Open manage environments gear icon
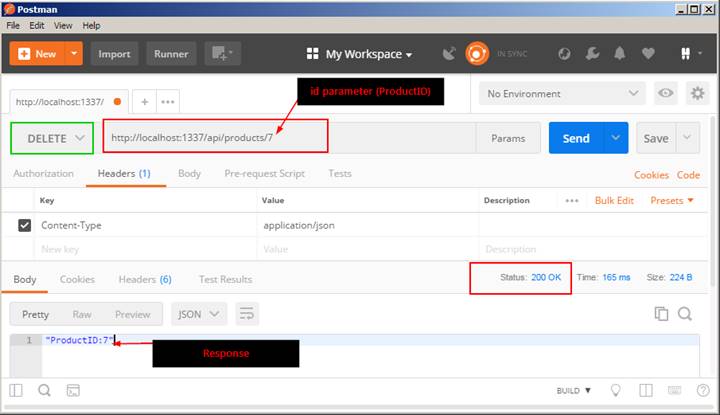The image size is (720, 415). [698, 93]
